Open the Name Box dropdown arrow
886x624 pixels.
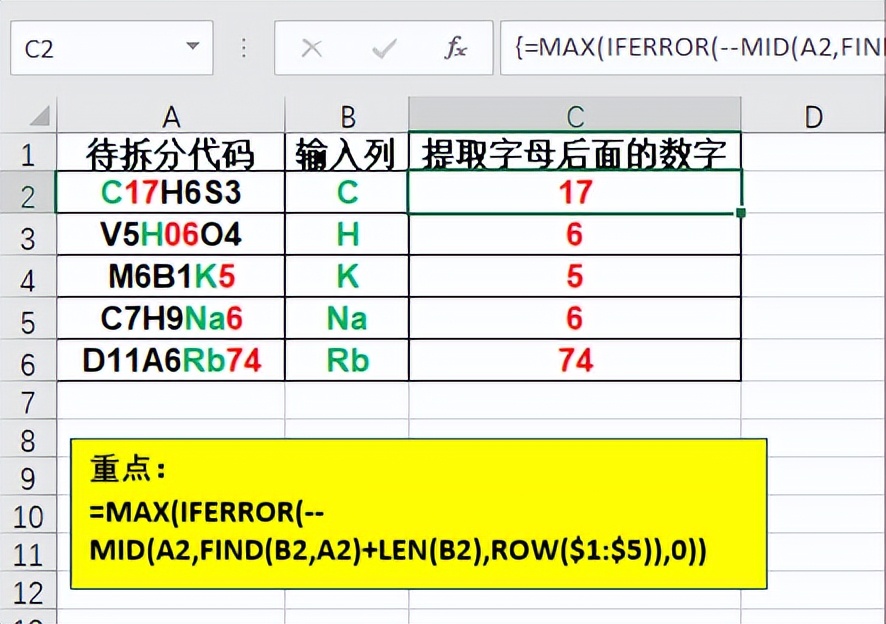click(x=193, y=46)
